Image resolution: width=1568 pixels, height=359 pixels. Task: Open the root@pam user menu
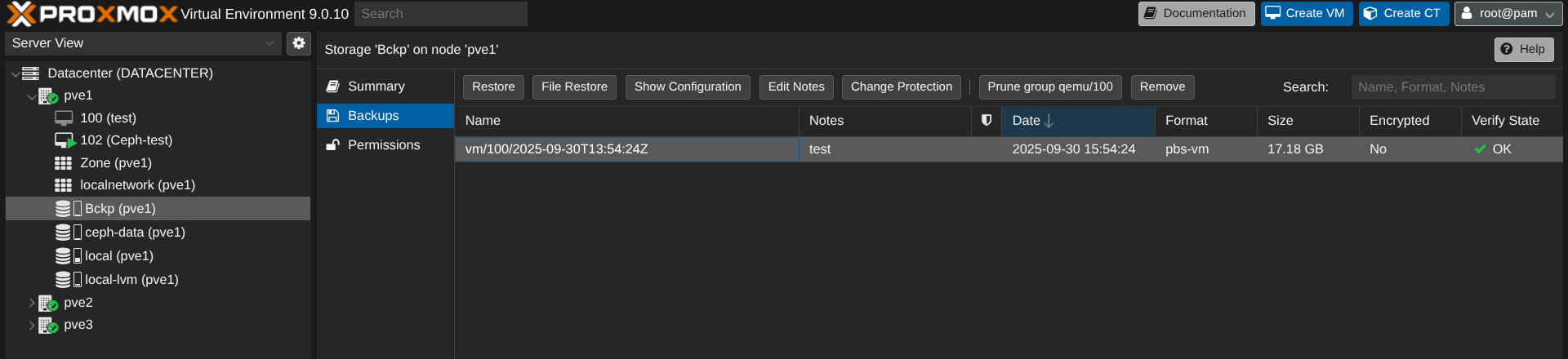pos(1508,14)
